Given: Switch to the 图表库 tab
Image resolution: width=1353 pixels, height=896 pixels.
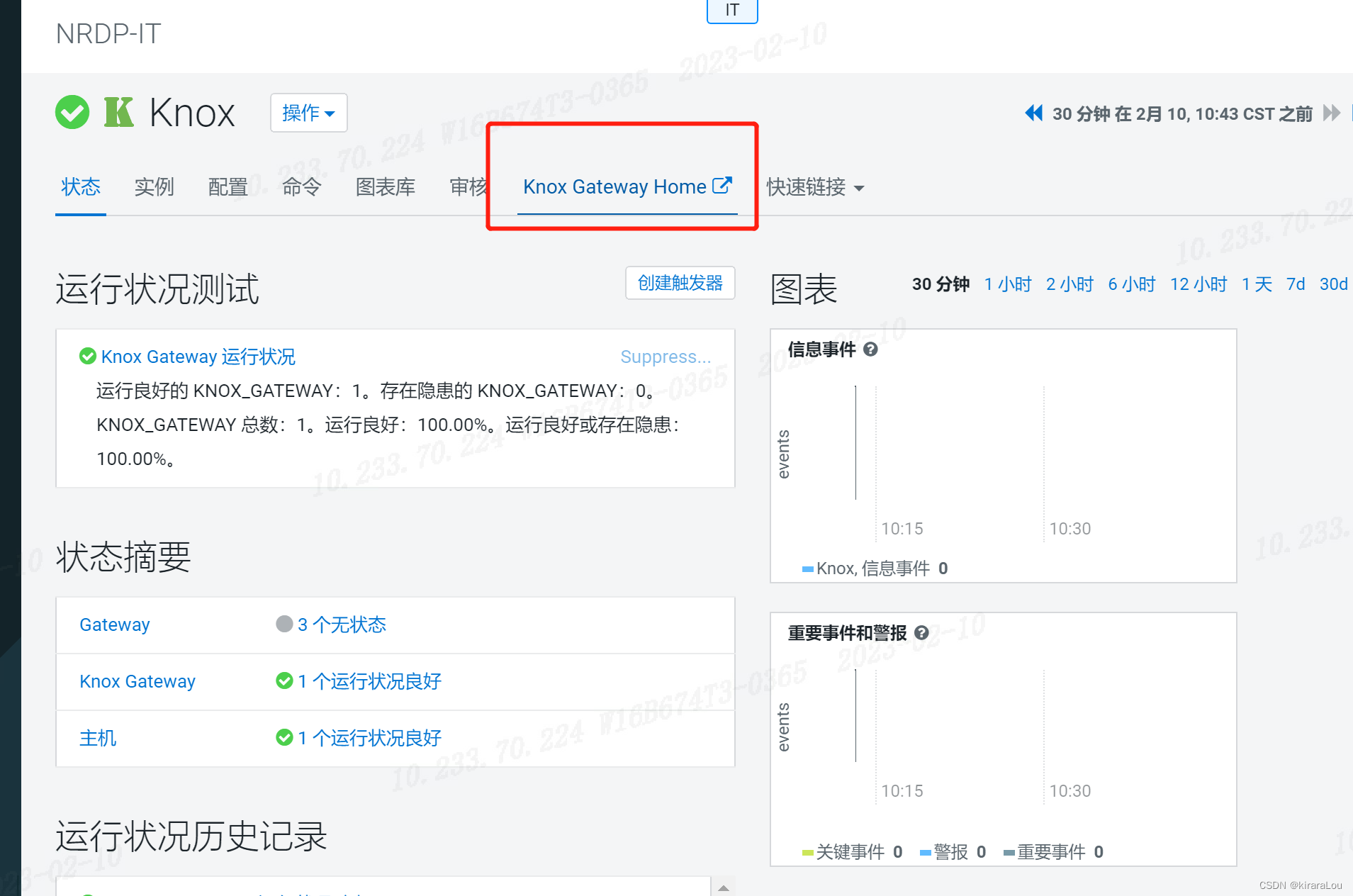Looking at the screenshot, I should pos(385,187).
